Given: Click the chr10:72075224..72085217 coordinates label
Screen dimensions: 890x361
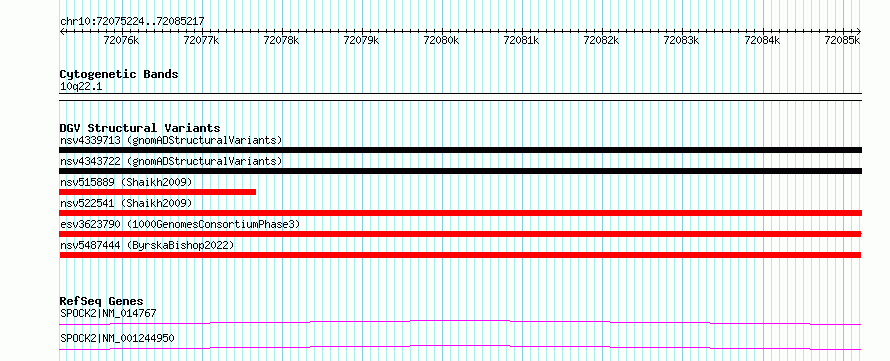Looking at the screenshot, I should click(x=132, y=21).
